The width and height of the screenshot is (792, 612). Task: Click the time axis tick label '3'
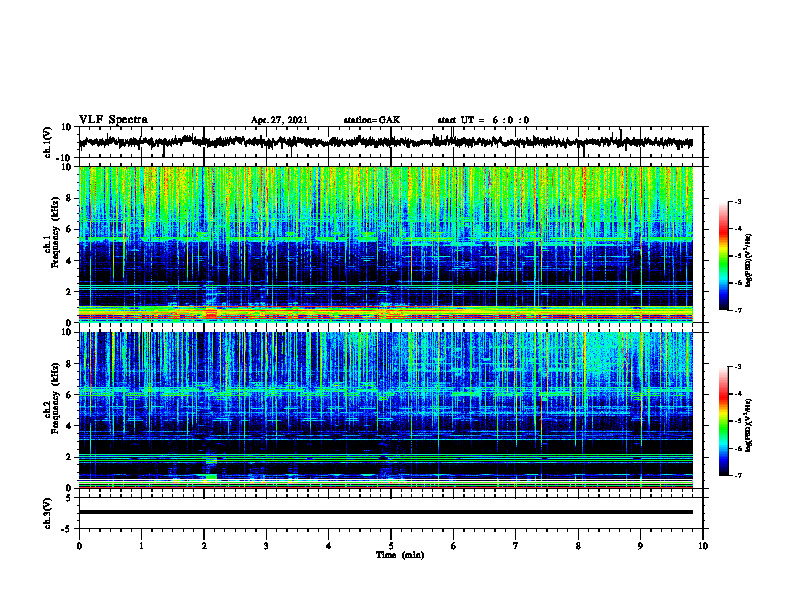point(266,546)
